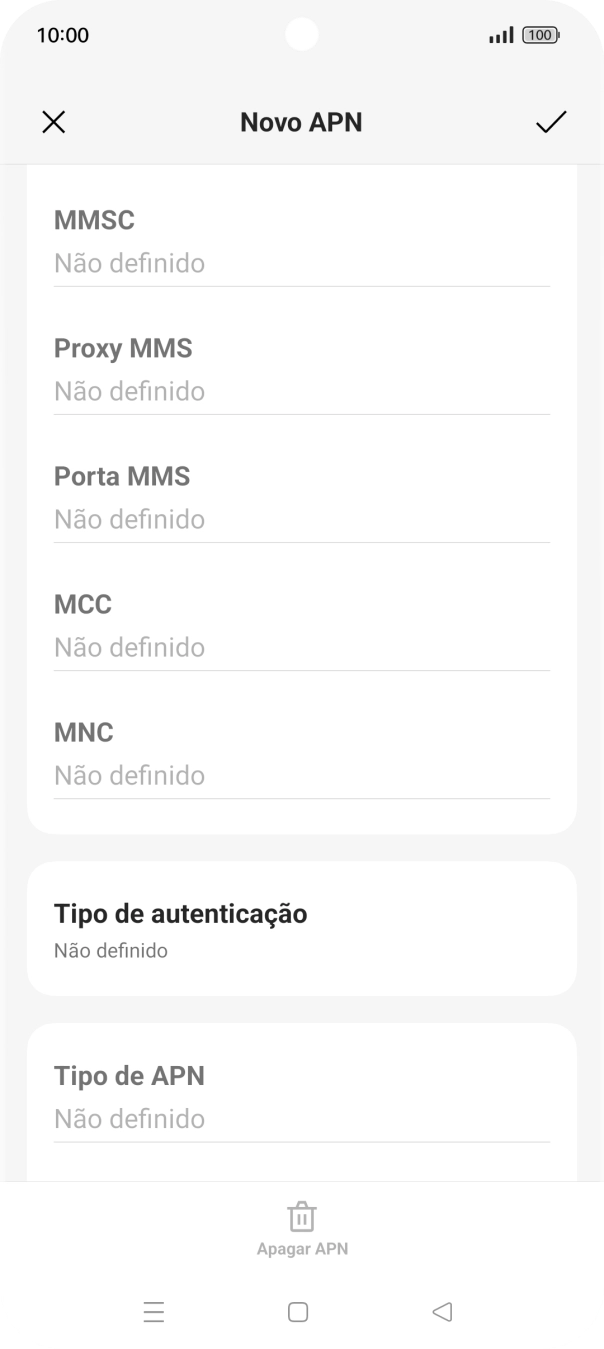Tap the battery indicator in status bar
Viewport: 604px width, 1349px height.
click(x=540, y=35)
